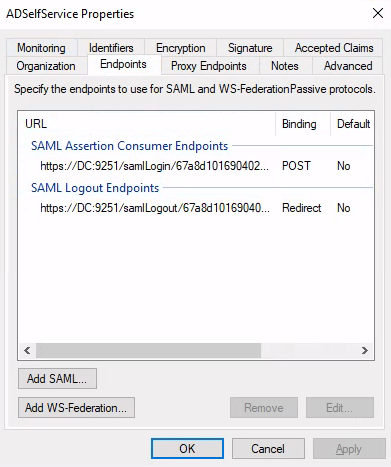The image size is (391, 467).
Task: Click the right arrow of horizontal scrollbar
Action: [x=365, y=350]
